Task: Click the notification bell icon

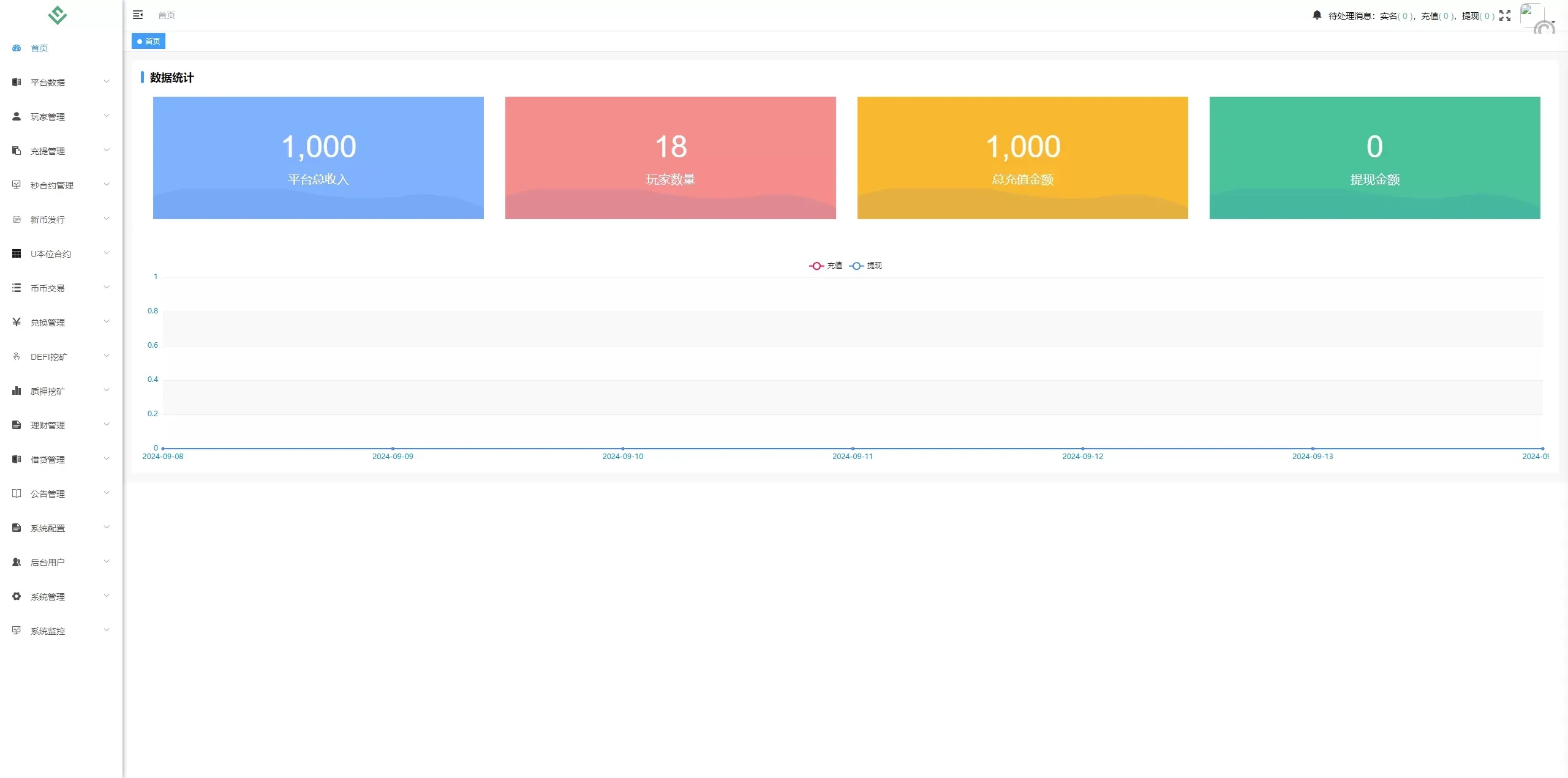Action: (x=1316, y=15)
